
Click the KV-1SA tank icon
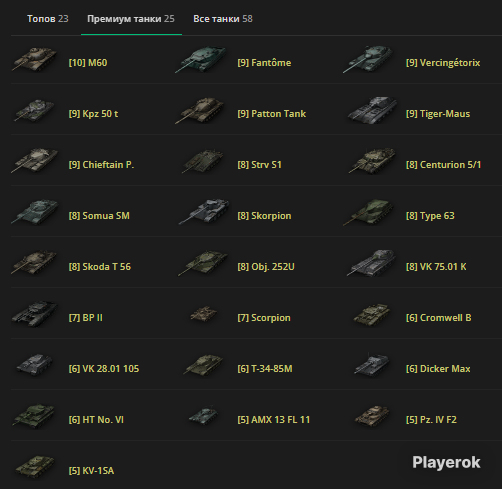point(34,467)
